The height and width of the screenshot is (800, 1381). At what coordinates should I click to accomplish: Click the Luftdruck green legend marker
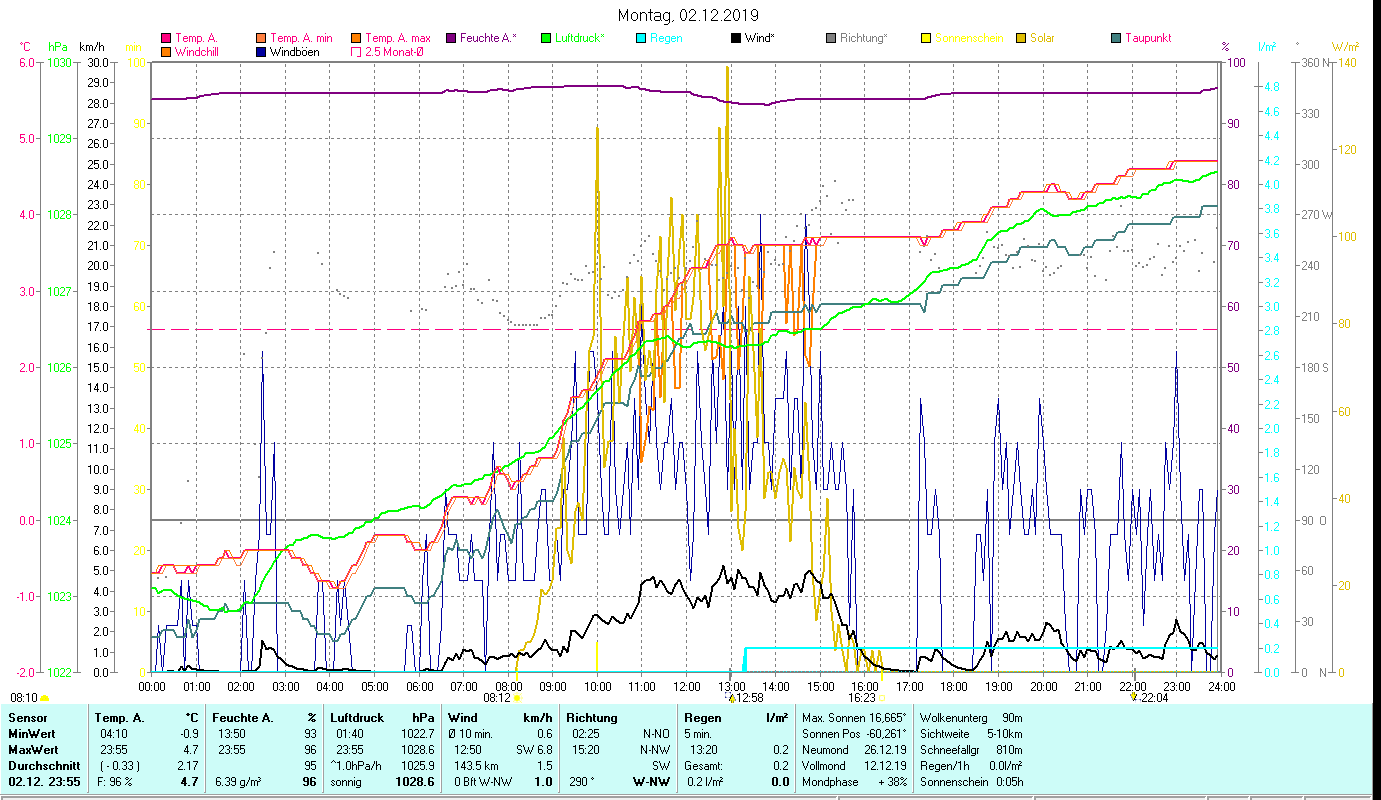546,39
